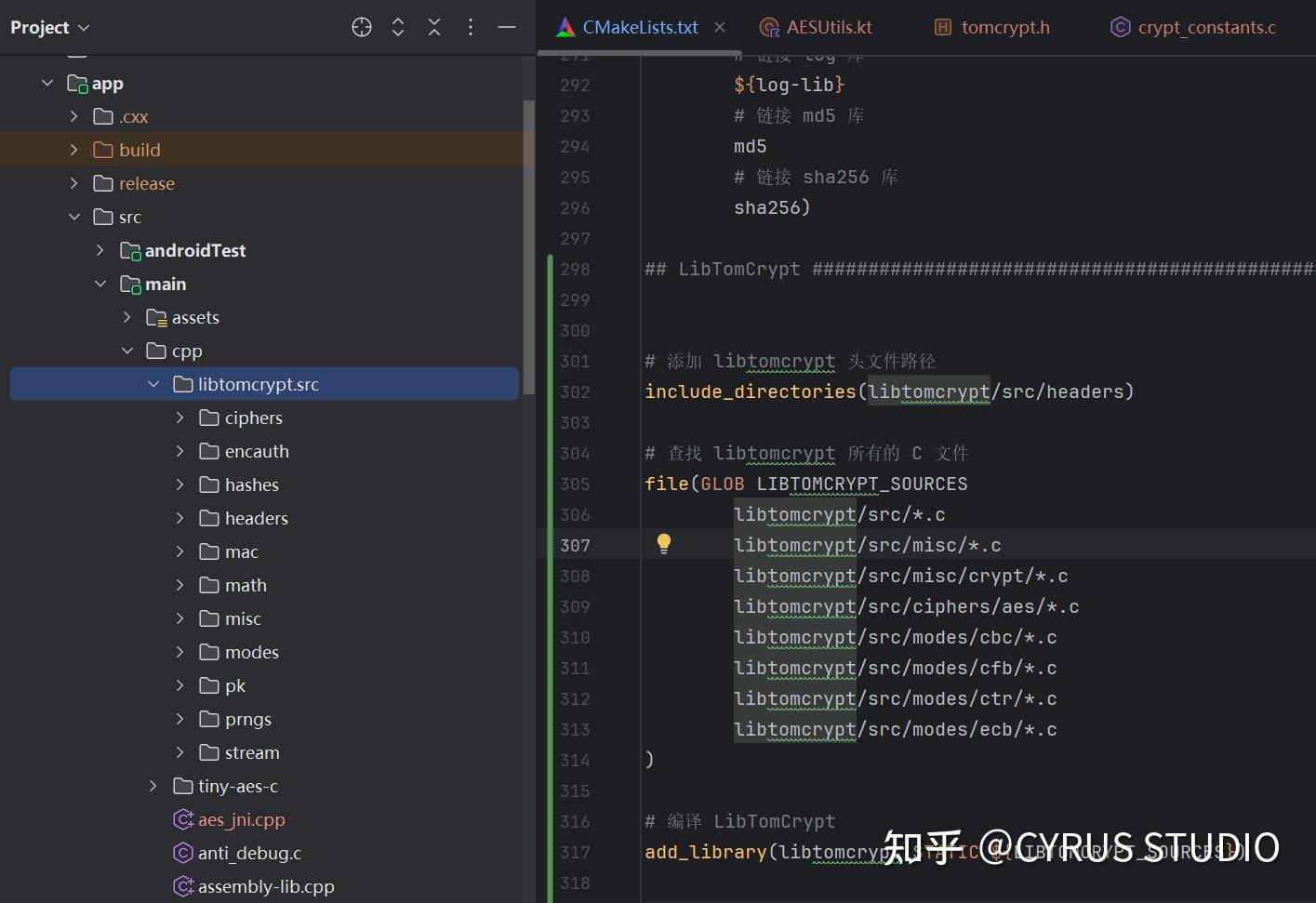Click the CMake icon on the CMakeLists.txt tab
The image size is (1316, 903).
(x=563, y=27)
